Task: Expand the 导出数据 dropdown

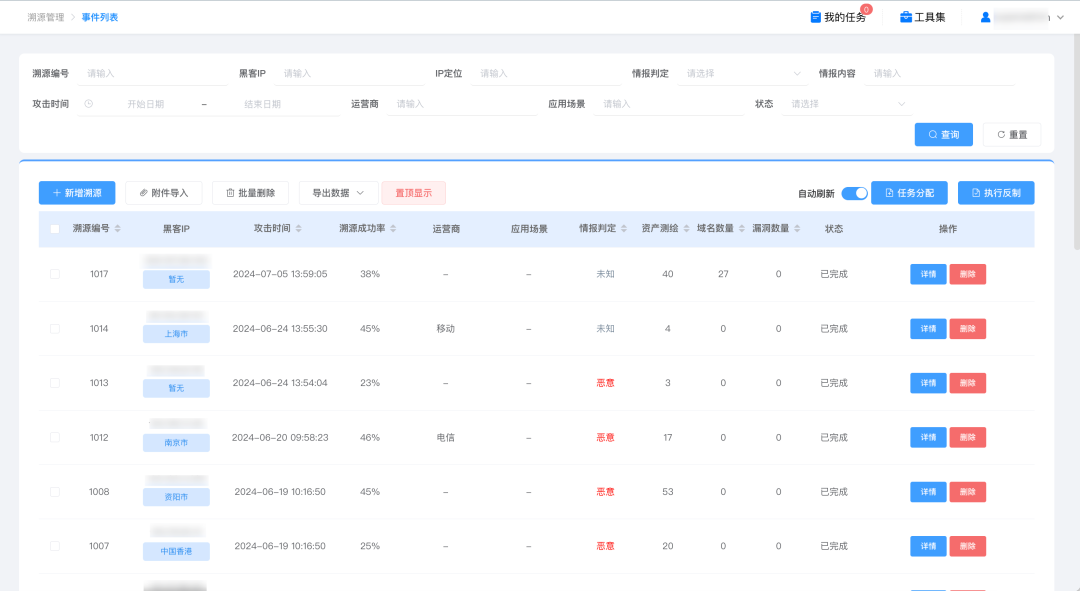Action: [338, 193]
